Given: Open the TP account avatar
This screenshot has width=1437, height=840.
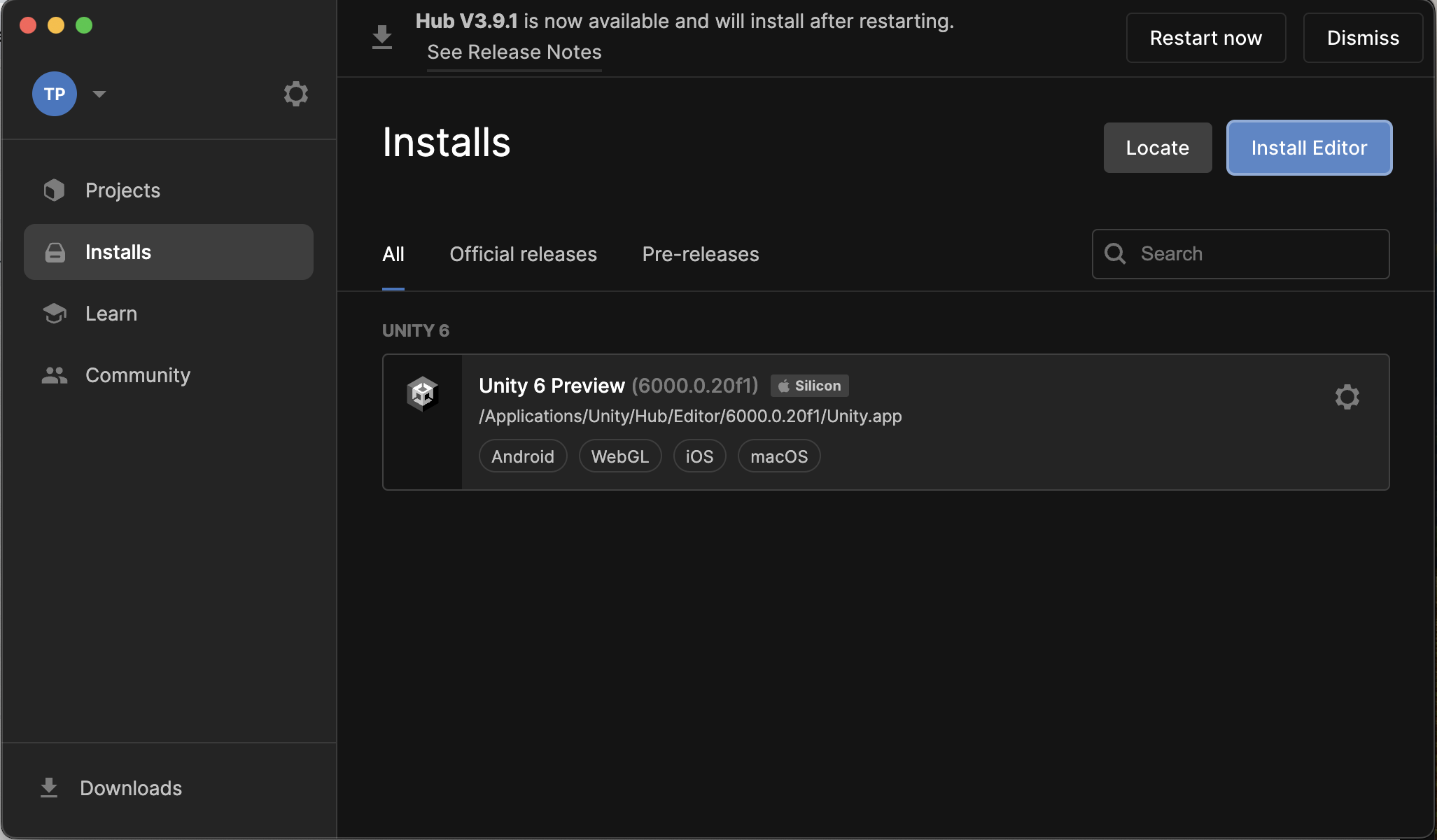Looking at the screenshot, I should pyautogui.click(x=55, y=94).
